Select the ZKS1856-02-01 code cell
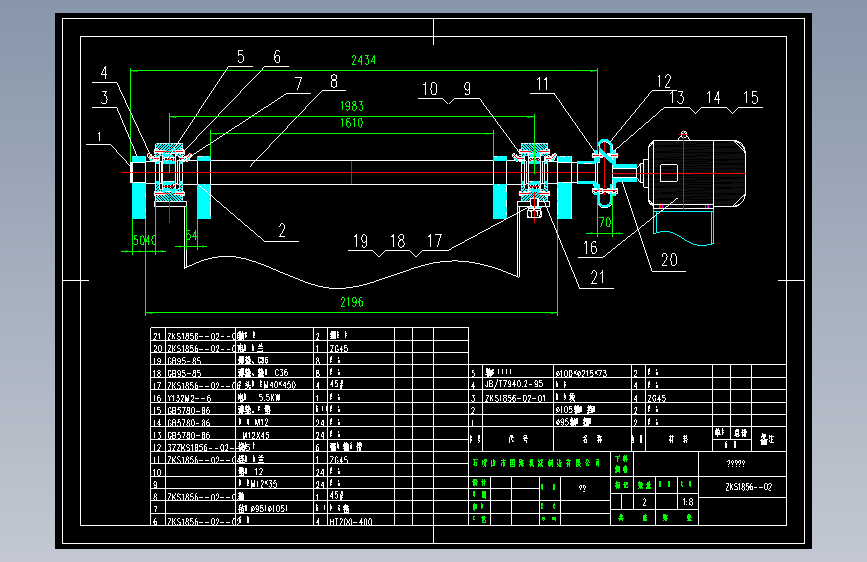Viewport: 867px width, 562px height. [515, 398]
